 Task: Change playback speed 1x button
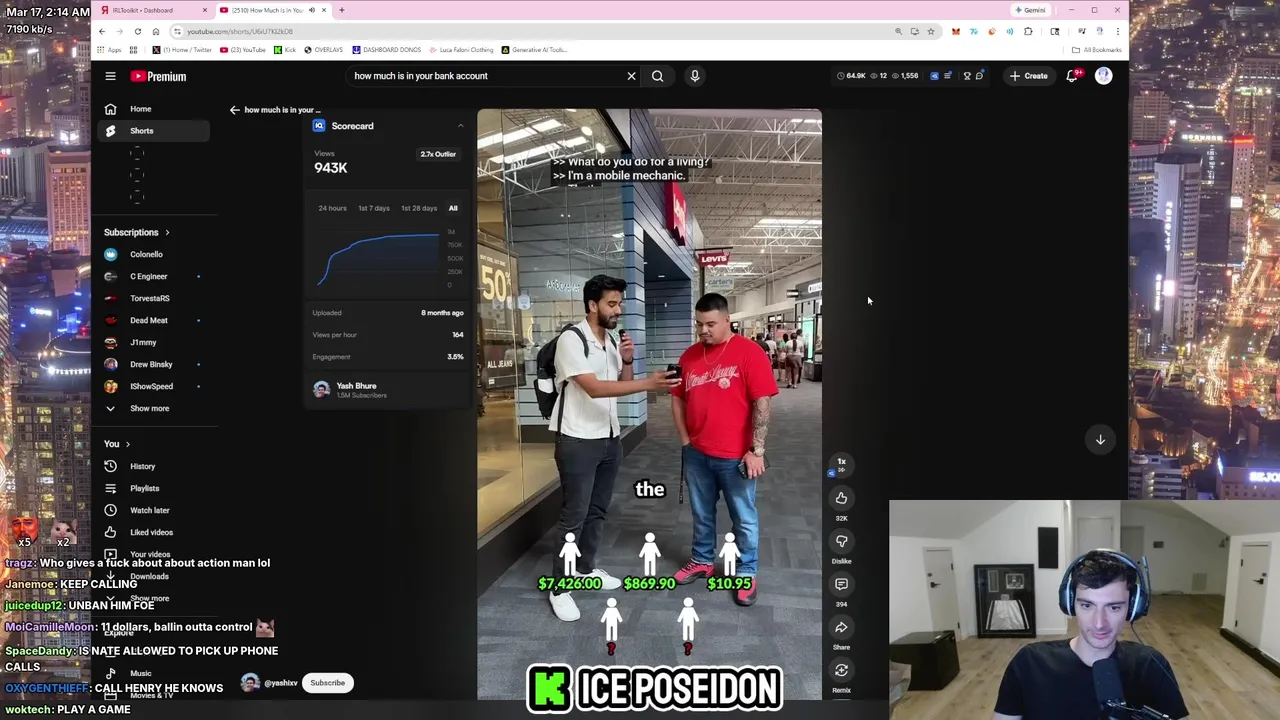pyautogui.click(x=841, y=463)
